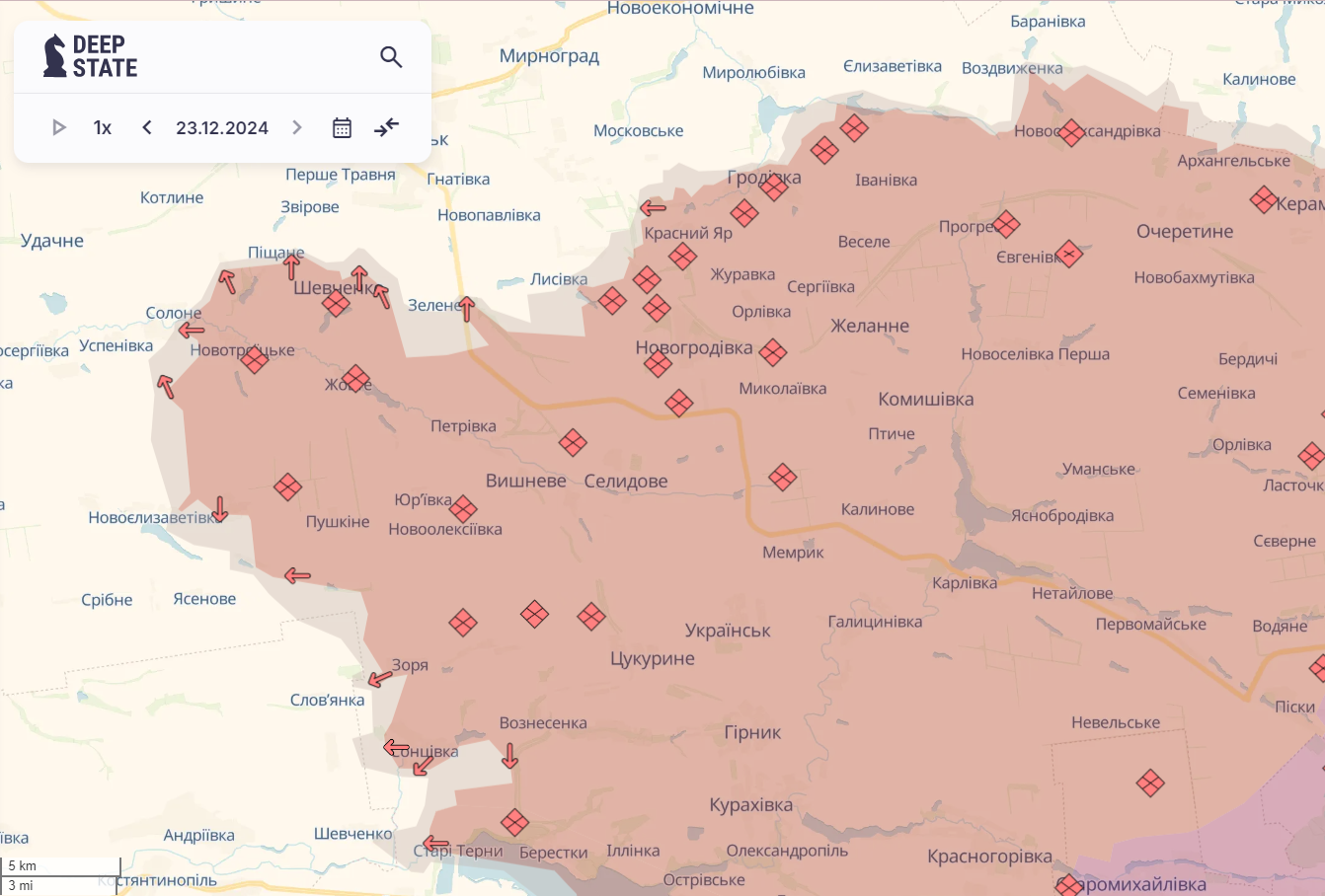1325x896 pixels.
Task: Select unit marker under Новогродівка label
Action: pyautogui.click(x=658, y=364)
